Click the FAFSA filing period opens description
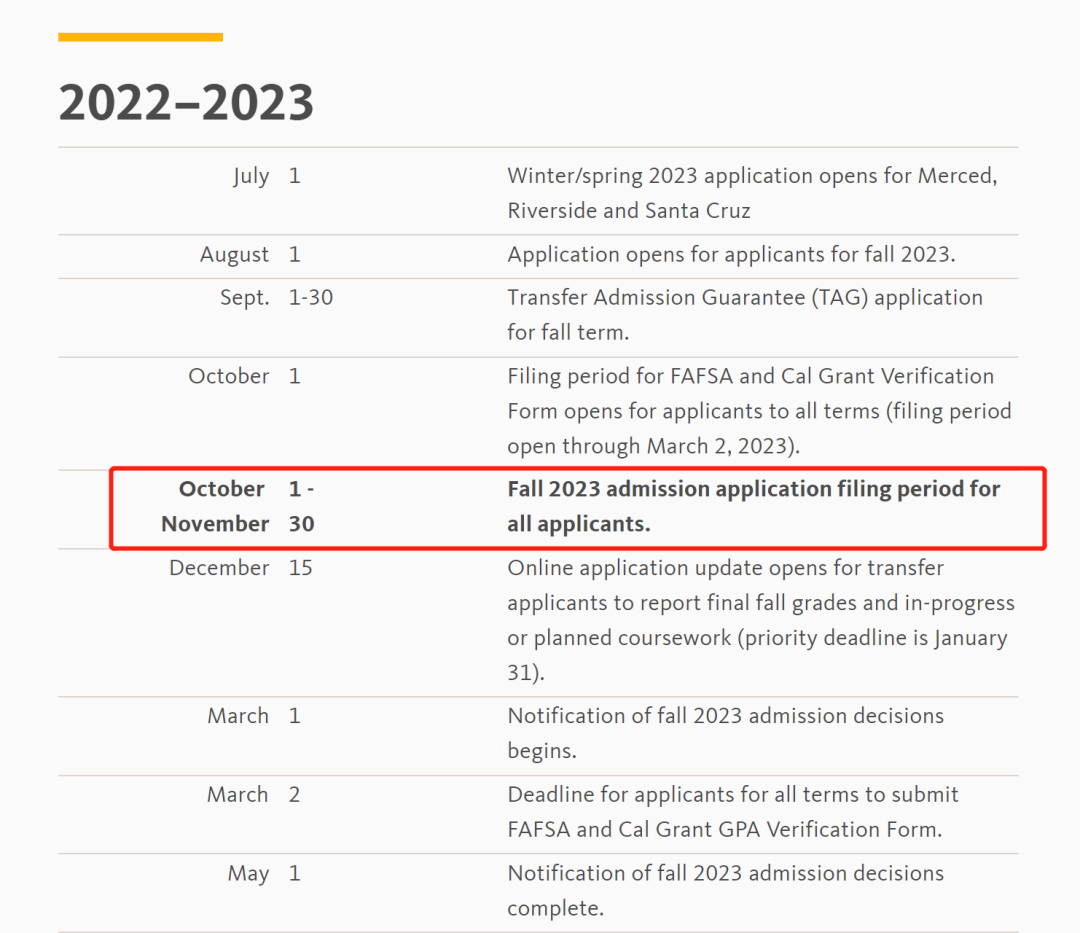The width and height of the screenshot is (1080, 933). [758, 411]
